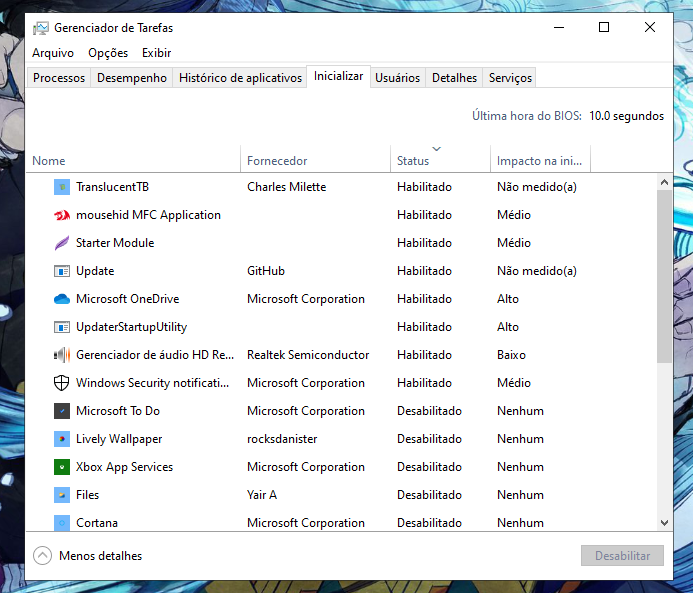The image size is (693, 593).
Task: Click the GitHub Update row icon
Action: [x=62, y=271]
